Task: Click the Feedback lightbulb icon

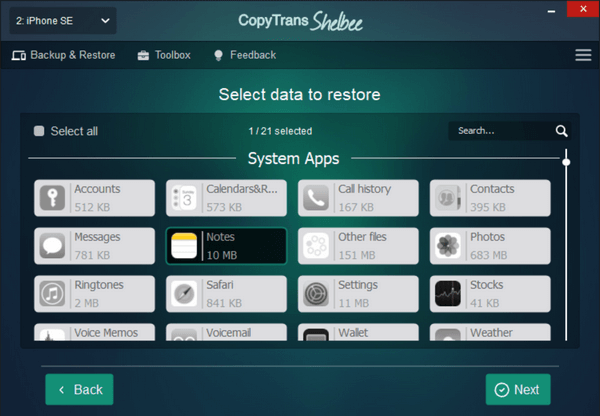Action: (x=218, y=55)
